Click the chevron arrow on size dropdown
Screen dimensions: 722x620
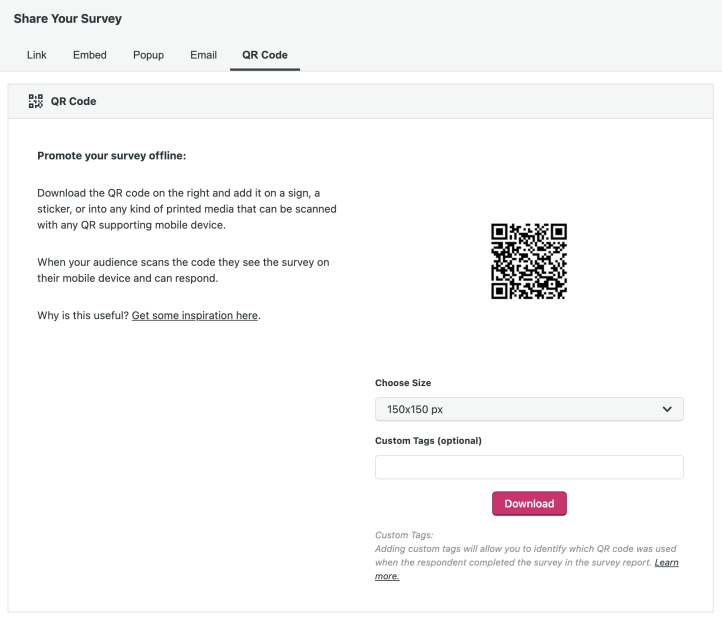point(667,409)
